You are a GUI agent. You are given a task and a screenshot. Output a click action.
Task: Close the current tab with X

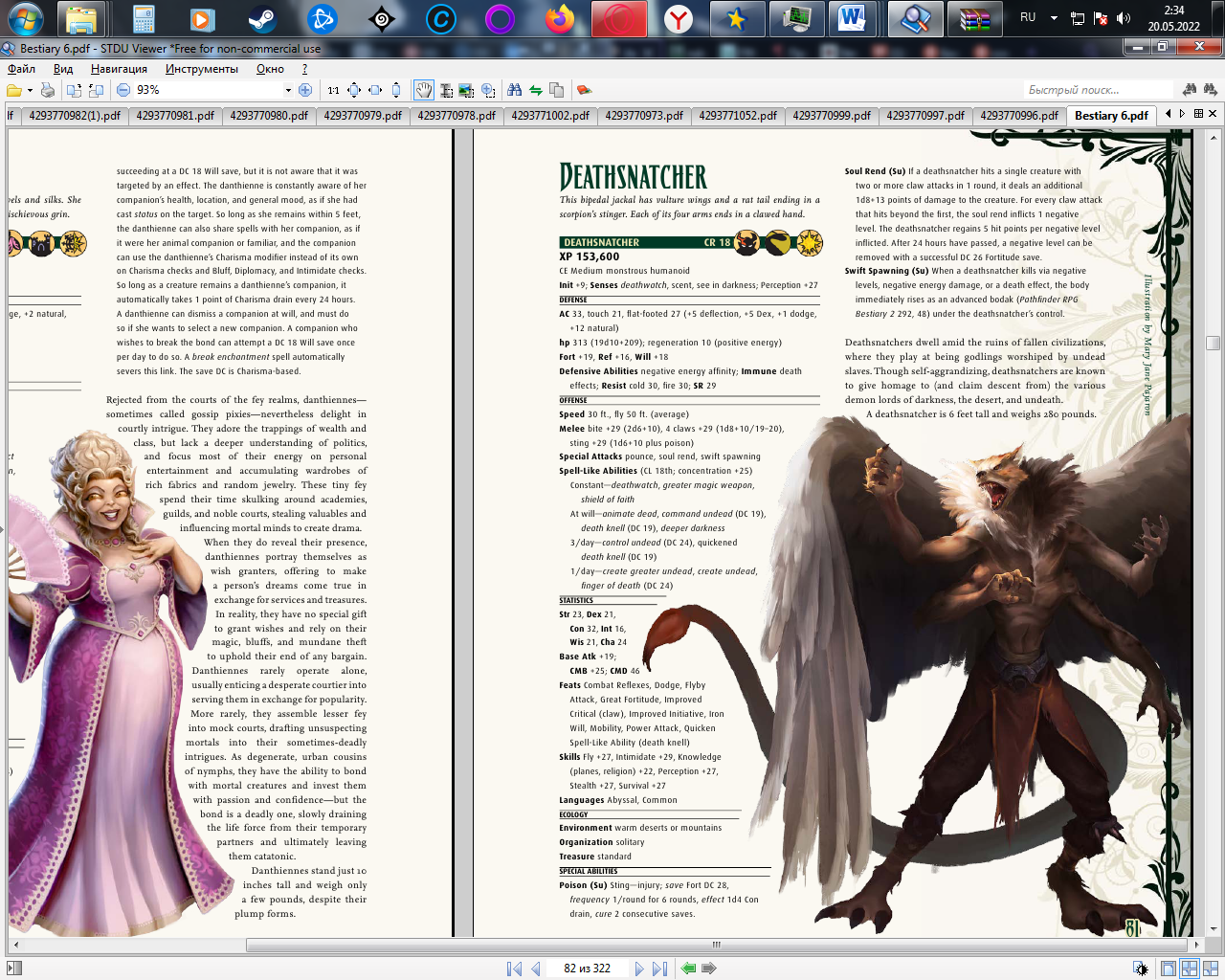tap(1213, 114)
